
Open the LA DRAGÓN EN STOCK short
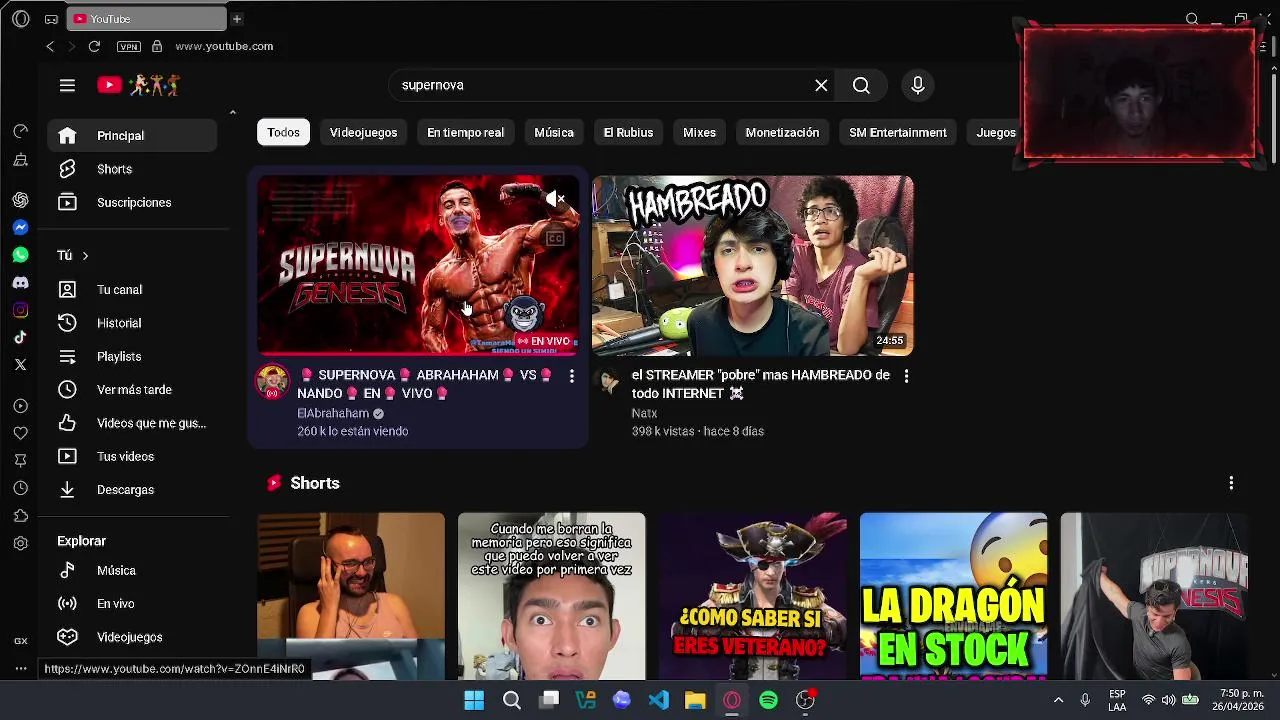(954, 596)
